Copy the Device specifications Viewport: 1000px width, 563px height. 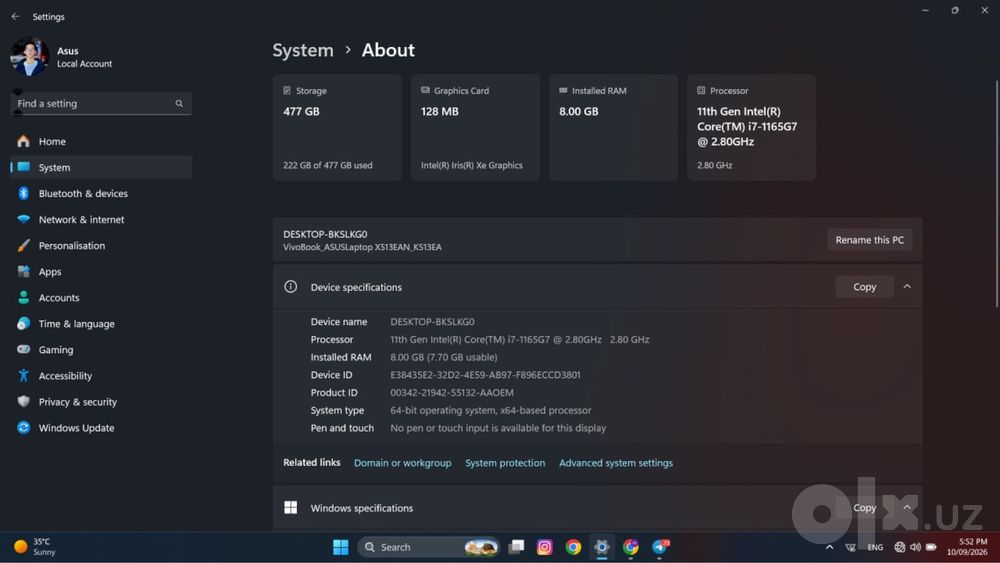point(864,288)
